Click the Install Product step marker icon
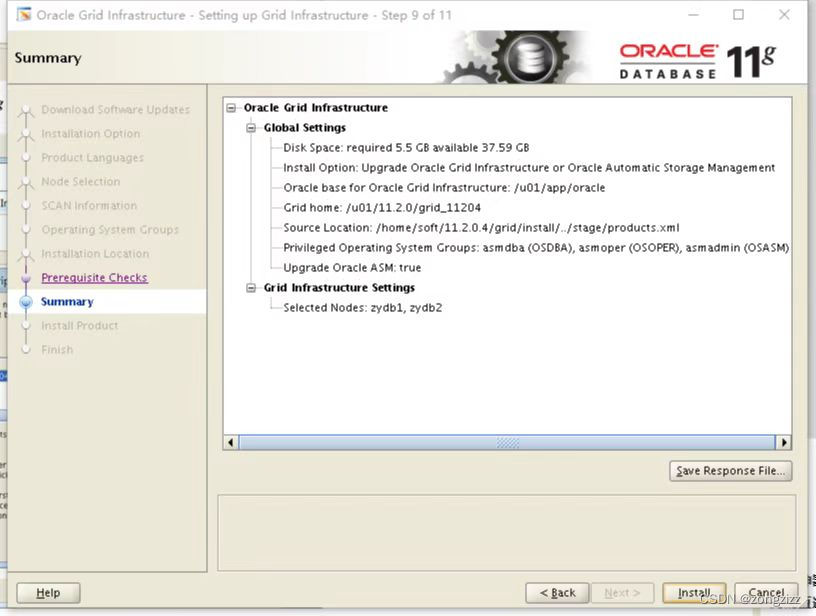816x616 pixels. [28, 325]
